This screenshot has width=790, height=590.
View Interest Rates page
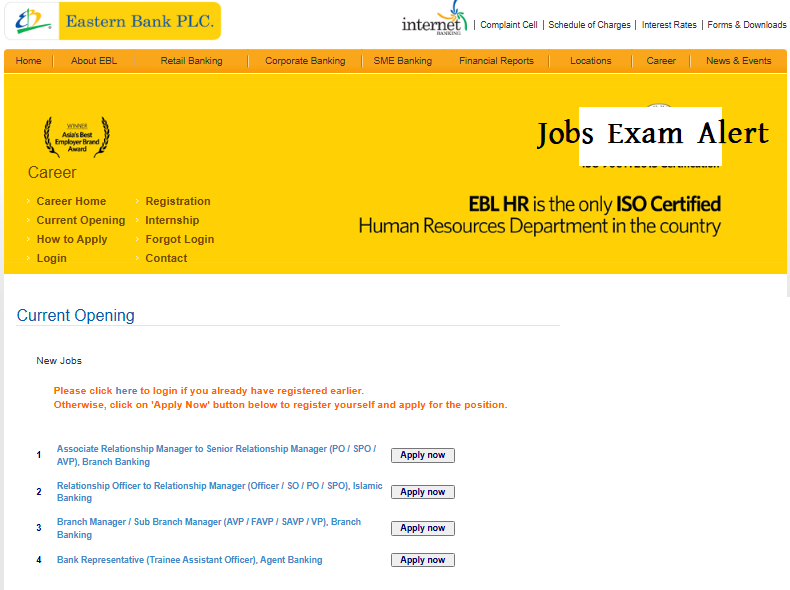point(669,25)
